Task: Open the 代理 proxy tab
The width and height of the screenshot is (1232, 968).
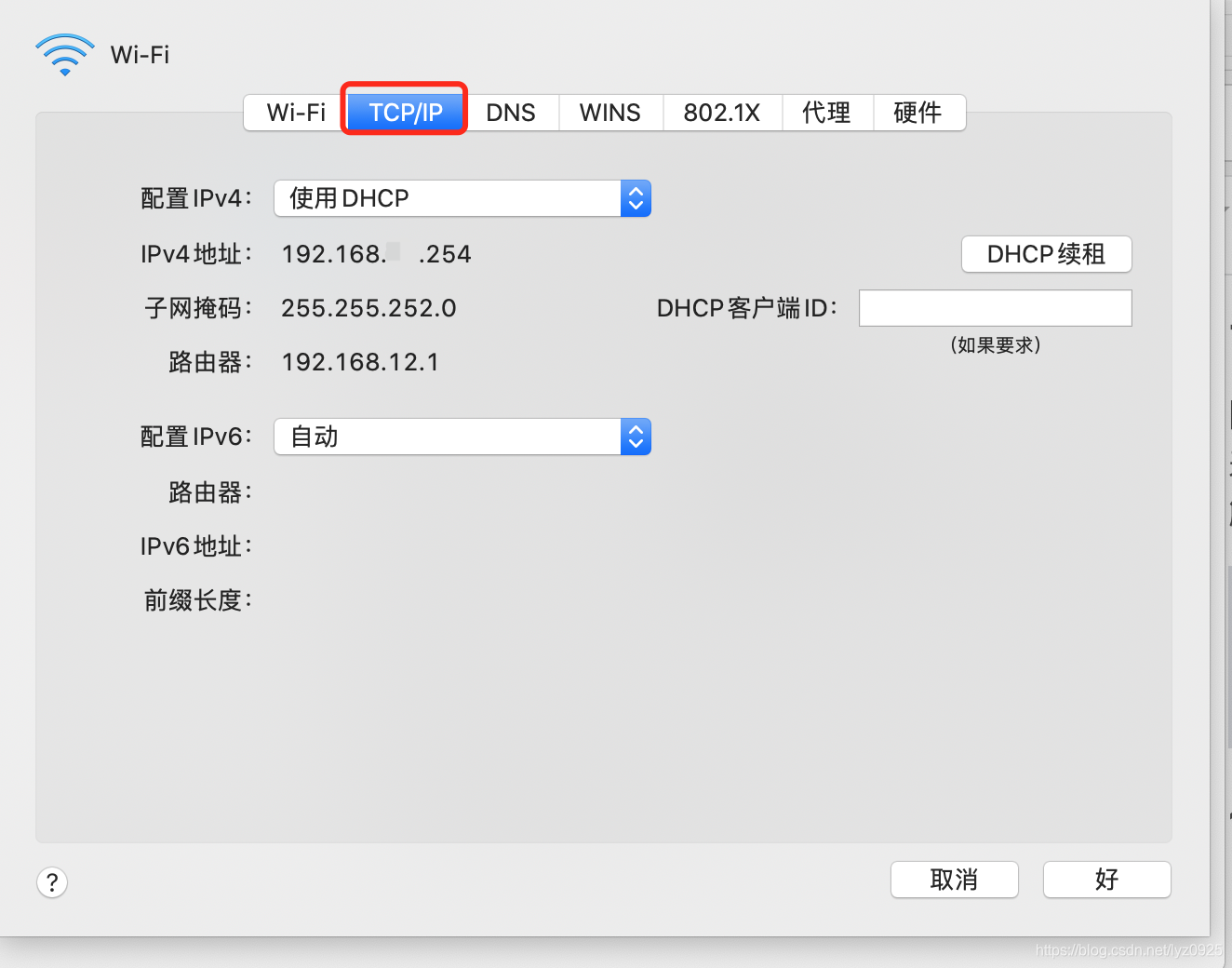Action: (x=827, y=113)
